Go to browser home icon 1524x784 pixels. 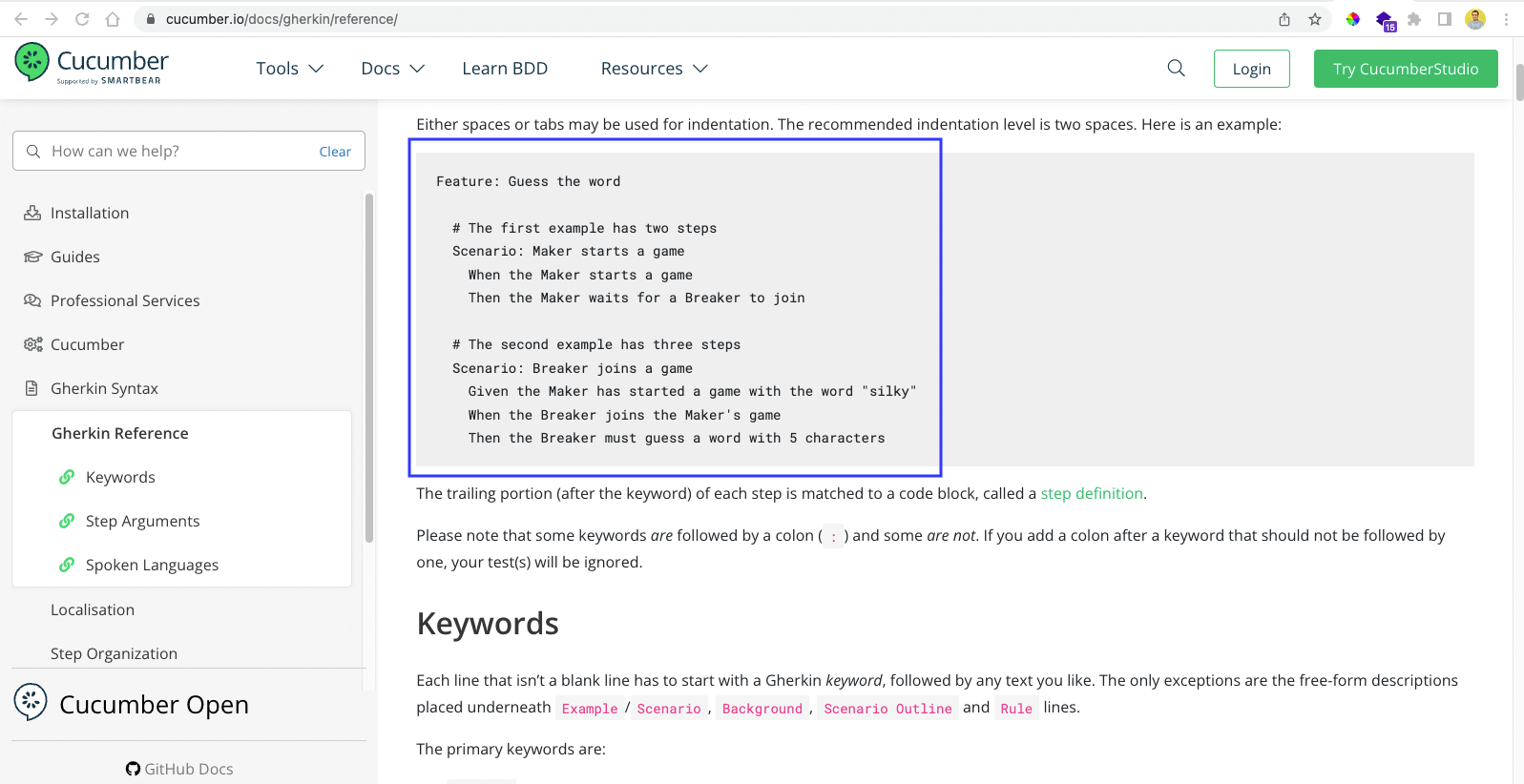coord(113,19)
